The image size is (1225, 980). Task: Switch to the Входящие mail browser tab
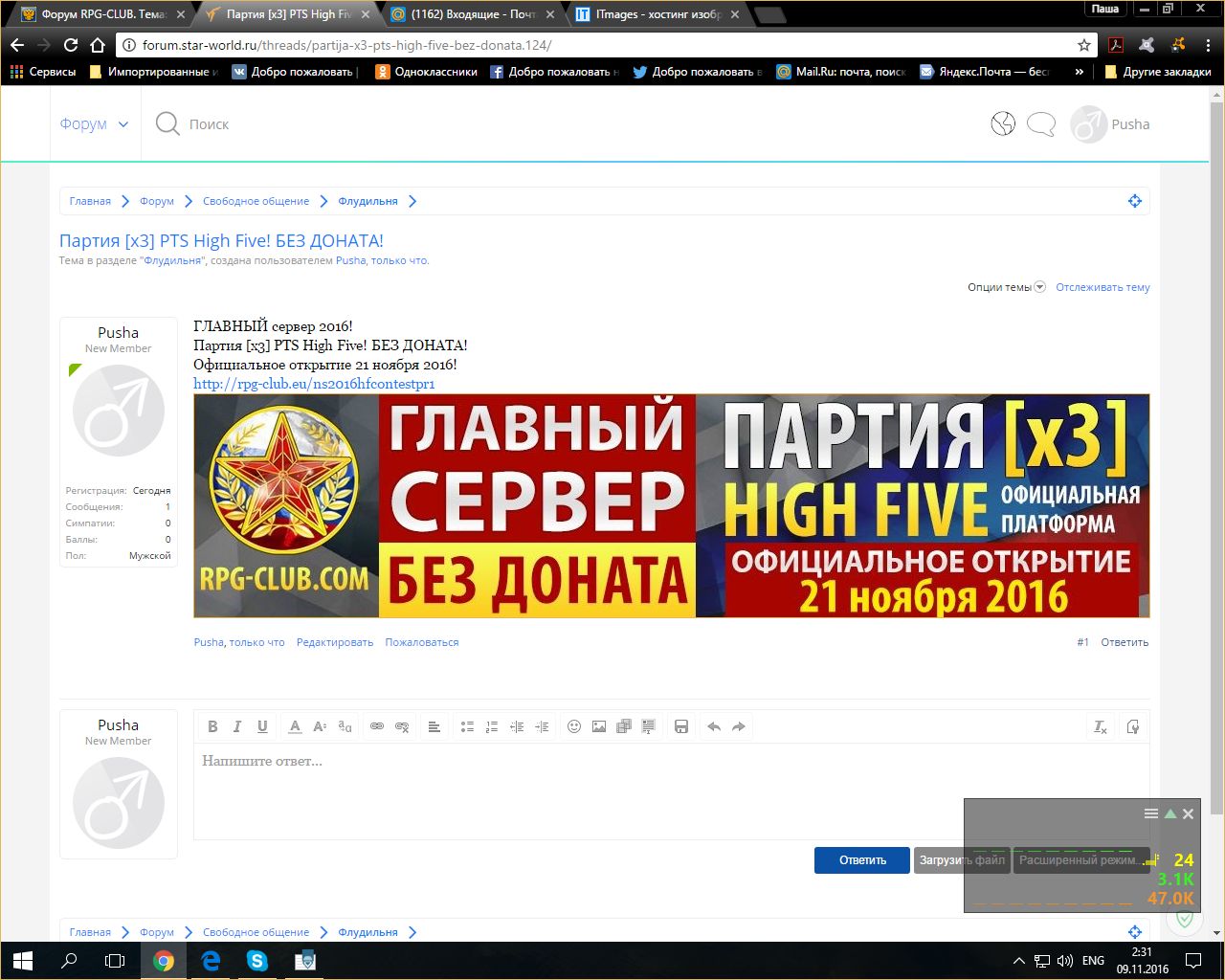click(474, 14)
